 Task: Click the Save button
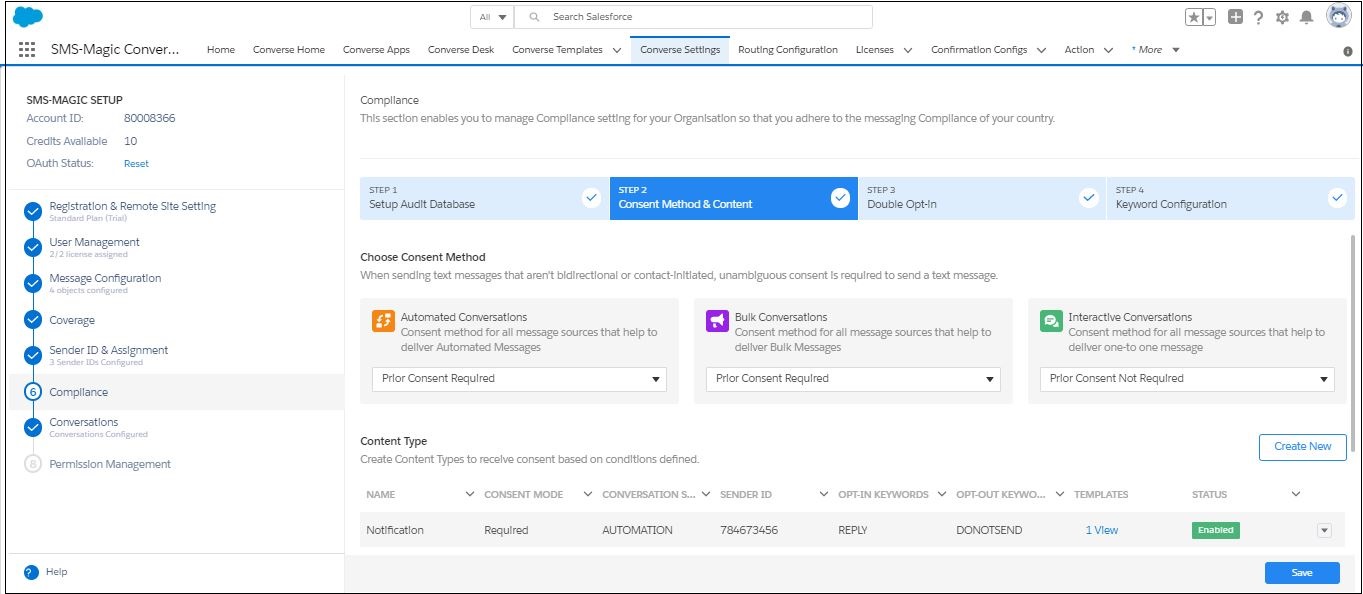click(1302, 573)
